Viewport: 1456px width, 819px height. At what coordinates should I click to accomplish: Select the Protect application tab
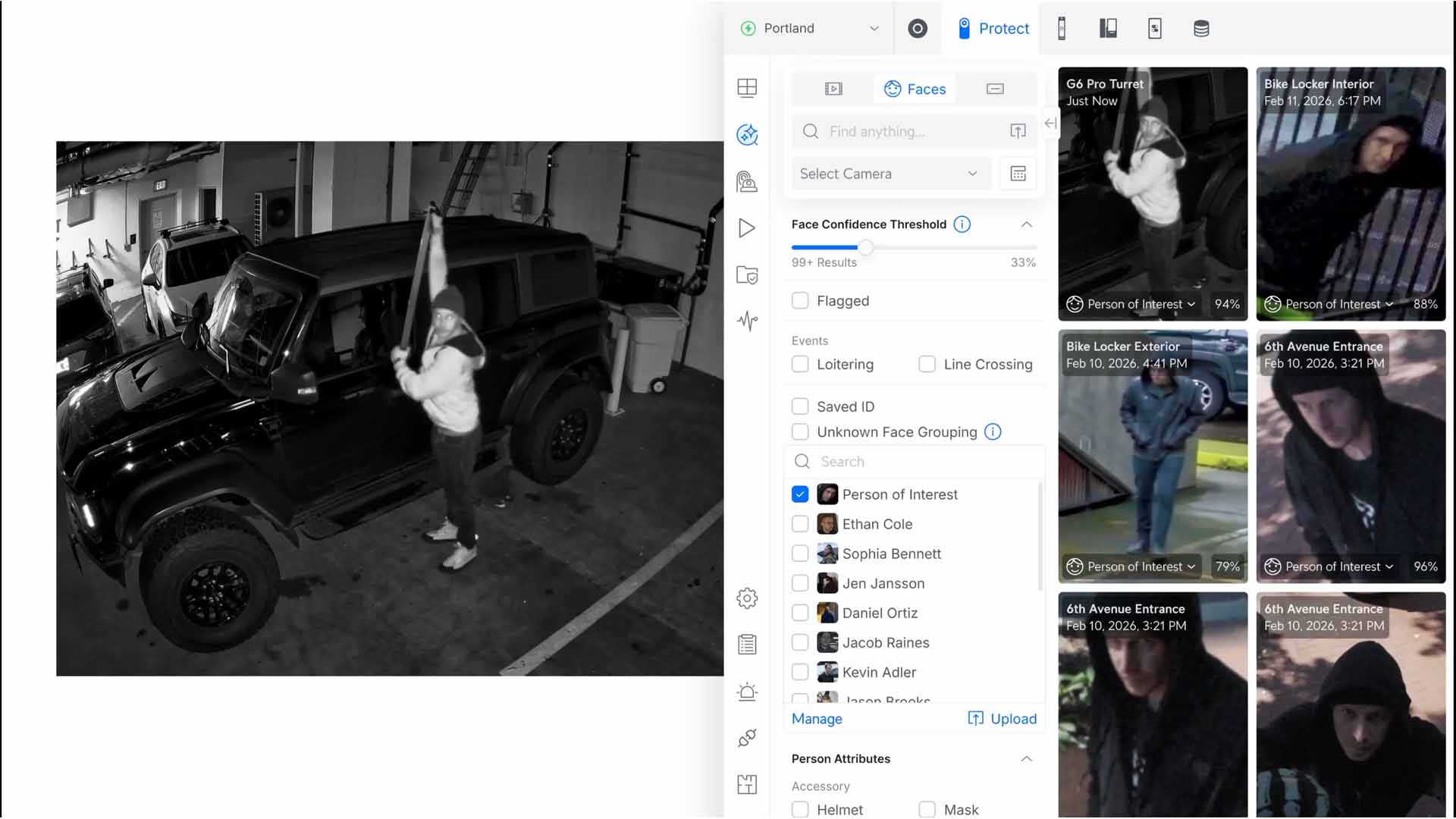tap(993, 28)
